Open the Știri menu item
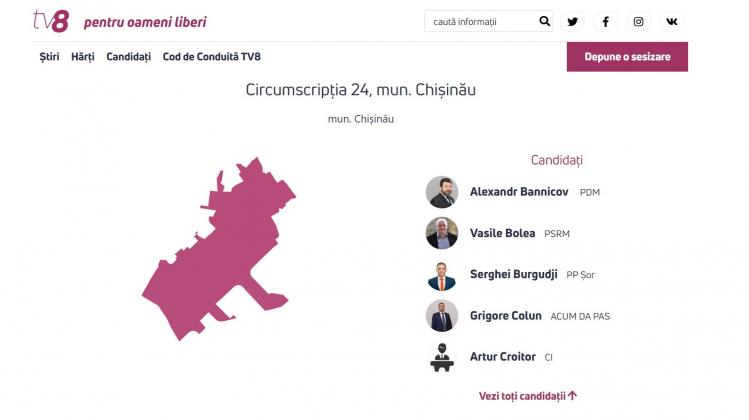 (x=49, y=57)
